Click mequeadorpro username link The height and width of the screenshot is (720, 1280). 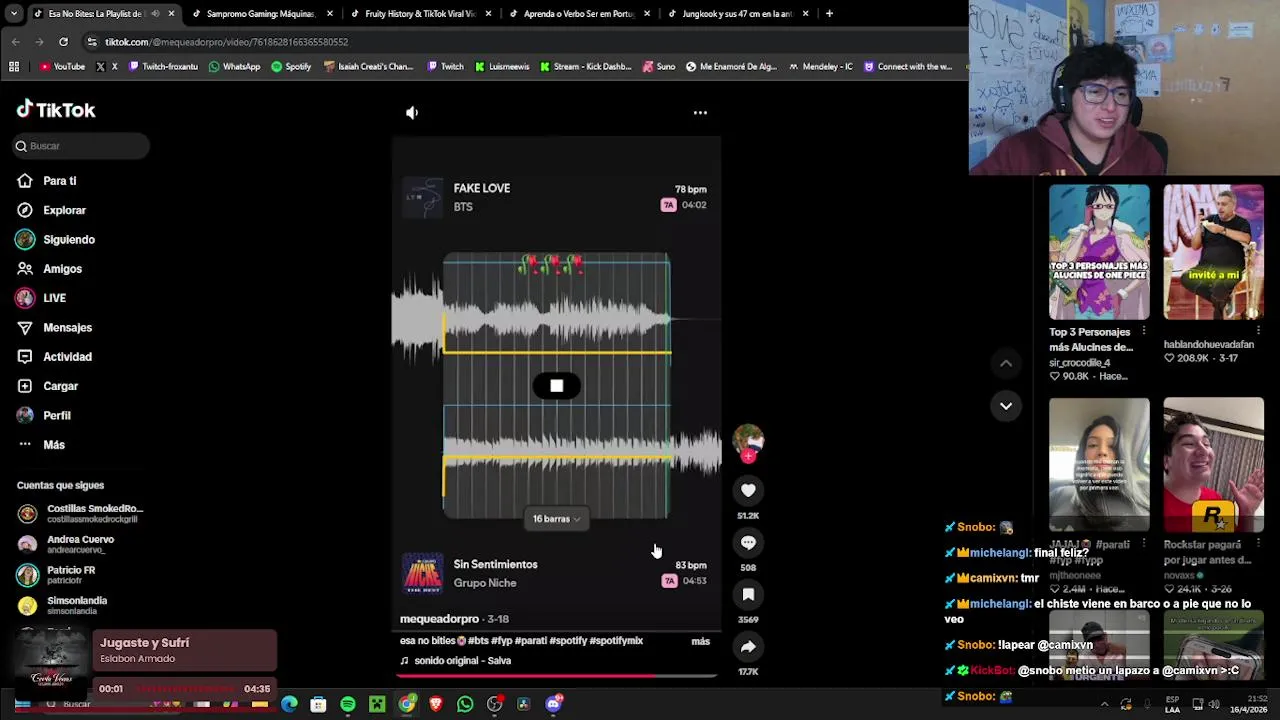pyautogui.click(x=439, y=619)
